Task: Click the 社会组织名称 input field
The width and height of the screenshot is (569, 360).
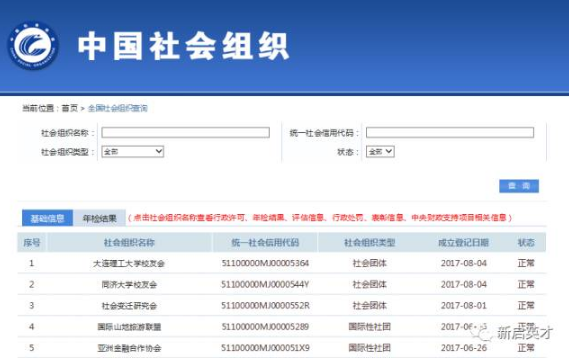Action: click(x=185, y=132)
